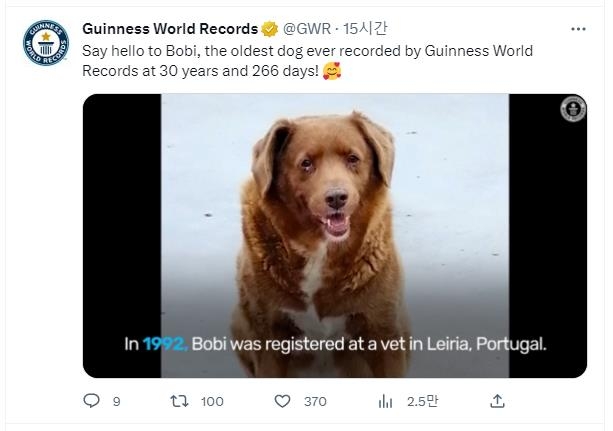Click the gold verified badge
Viewport: 613px width, 431px height.
click(270, 27)
